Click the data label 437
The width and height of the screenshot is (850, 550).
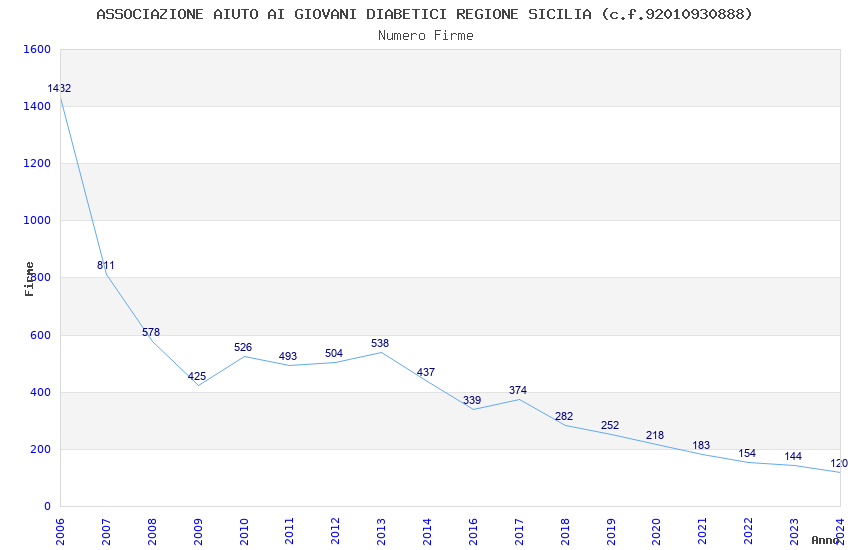click(x=426, y=372)
